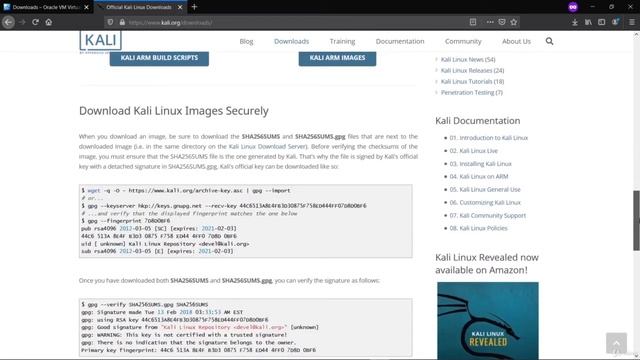Reload the current page
This screenshot has width=640, height=360.
[x=36, y=22]
